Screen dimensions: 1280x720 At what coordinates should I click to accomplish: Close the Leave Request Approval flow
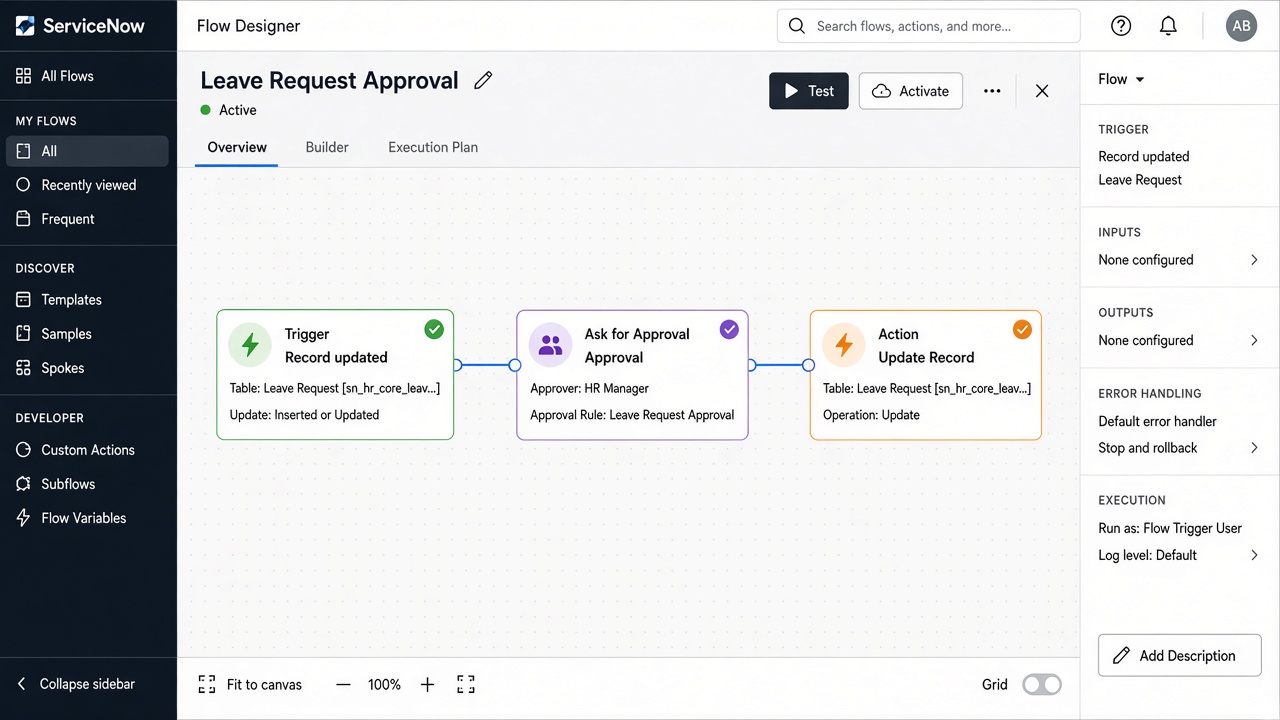pyautogui.click(x=1042, y=91)
